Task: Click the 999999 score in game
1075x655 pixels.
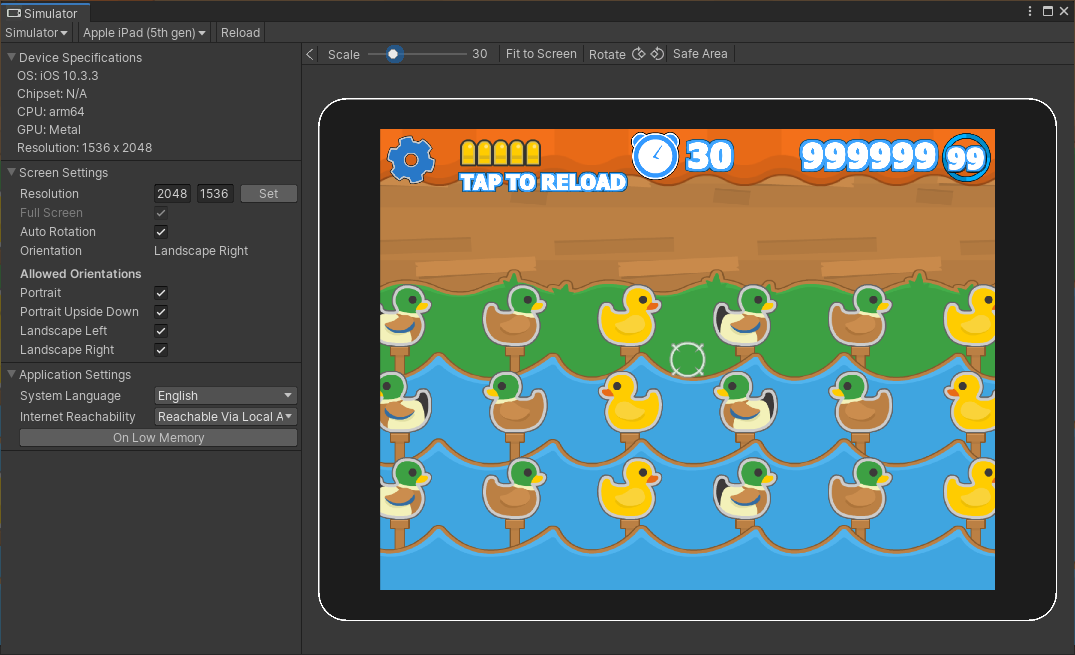Action: (868, 156)
